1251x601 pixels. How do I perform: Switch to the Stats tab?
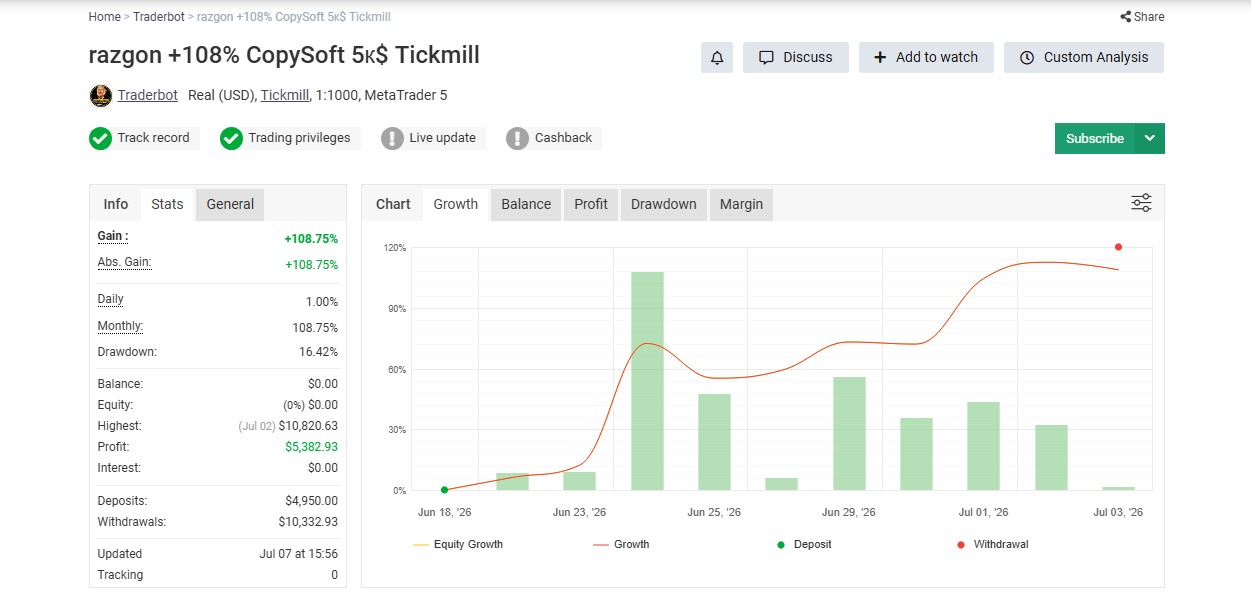pyautogui.click(x=167, y=204)
